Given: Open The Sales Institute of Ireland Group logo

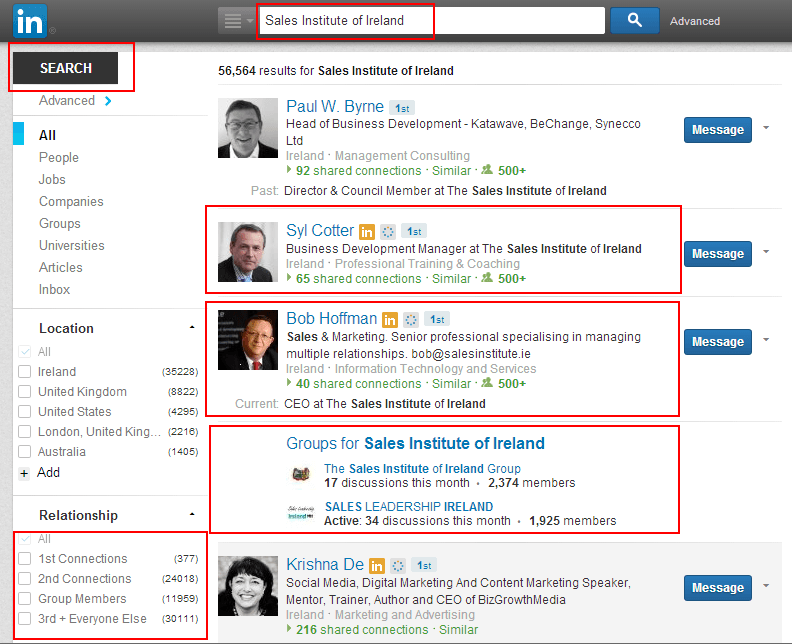Looking at the screenshot, I should tap(301, 474).
